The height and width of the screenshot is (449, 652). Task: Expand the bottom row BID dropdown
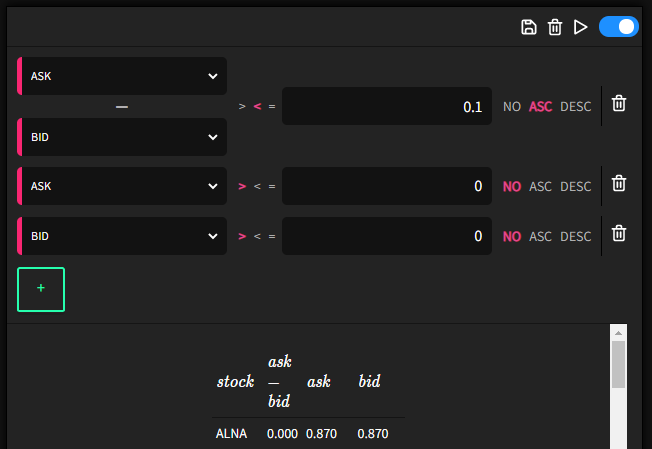[123, 236]
